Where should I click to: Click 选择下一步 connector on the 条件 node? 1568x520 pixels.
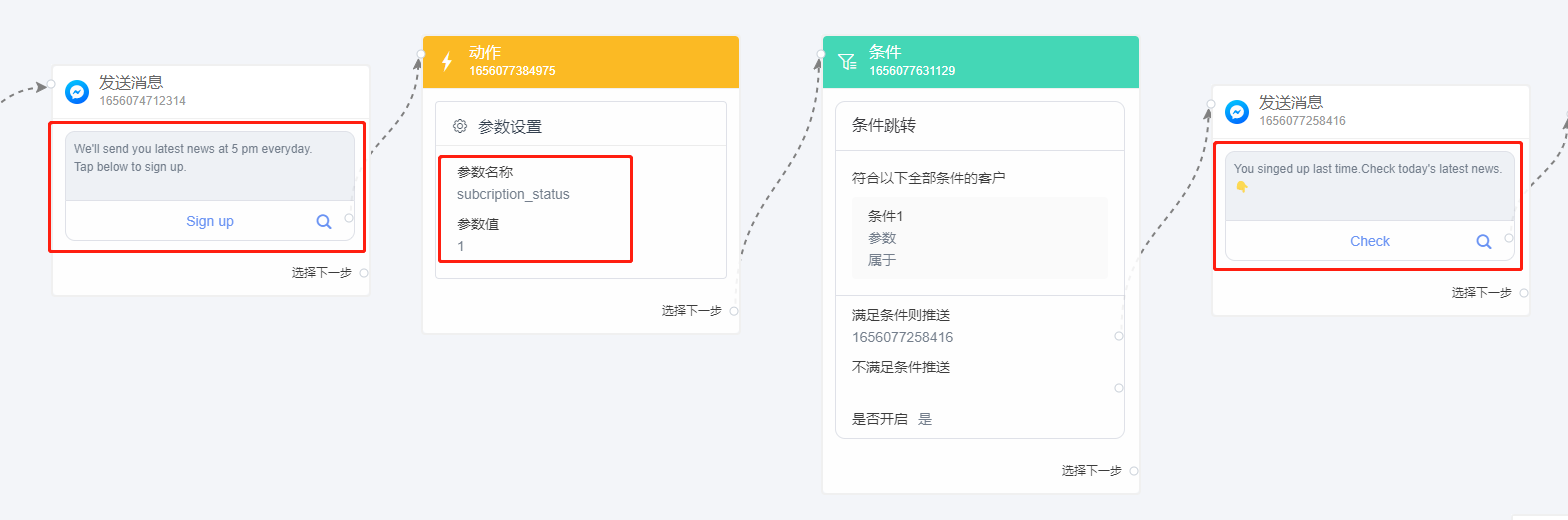pyautogui.click(x=1134, y=470)
